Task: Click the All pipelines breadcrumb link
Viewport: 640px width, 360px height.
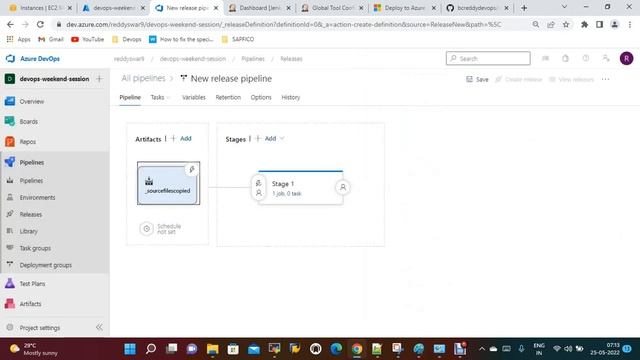Action: (143, 78)
